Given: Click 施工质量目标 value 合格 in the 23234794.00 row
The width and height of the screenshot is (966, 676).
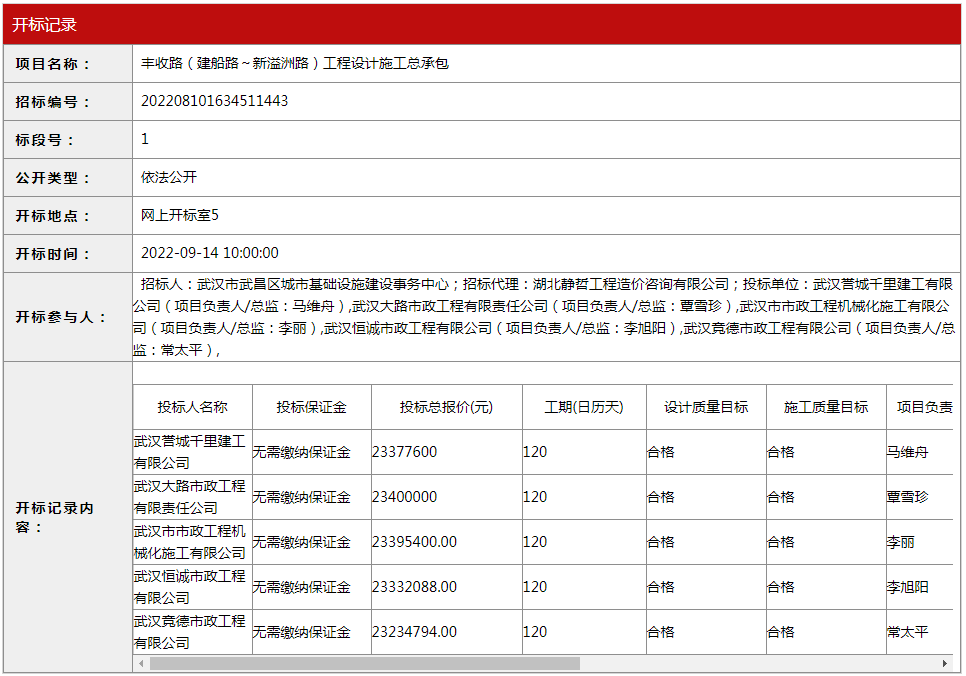Looking at the screenshot, I should [781, 632].
